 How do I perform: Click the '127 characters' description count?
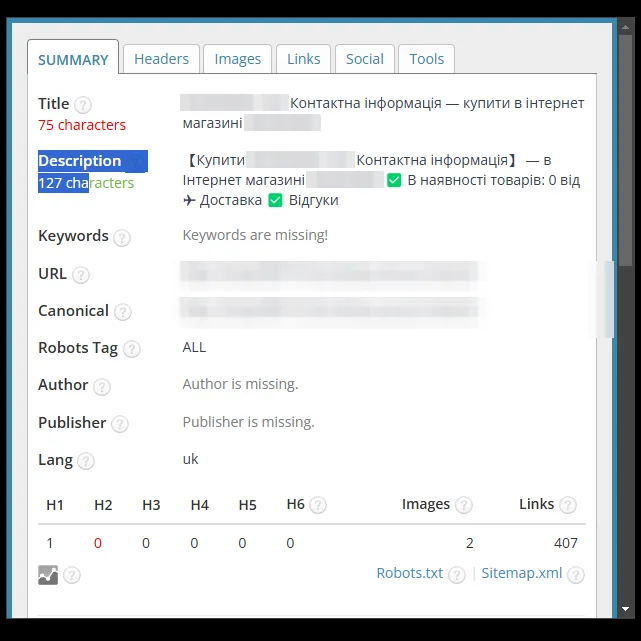click(x=86, y=183)
